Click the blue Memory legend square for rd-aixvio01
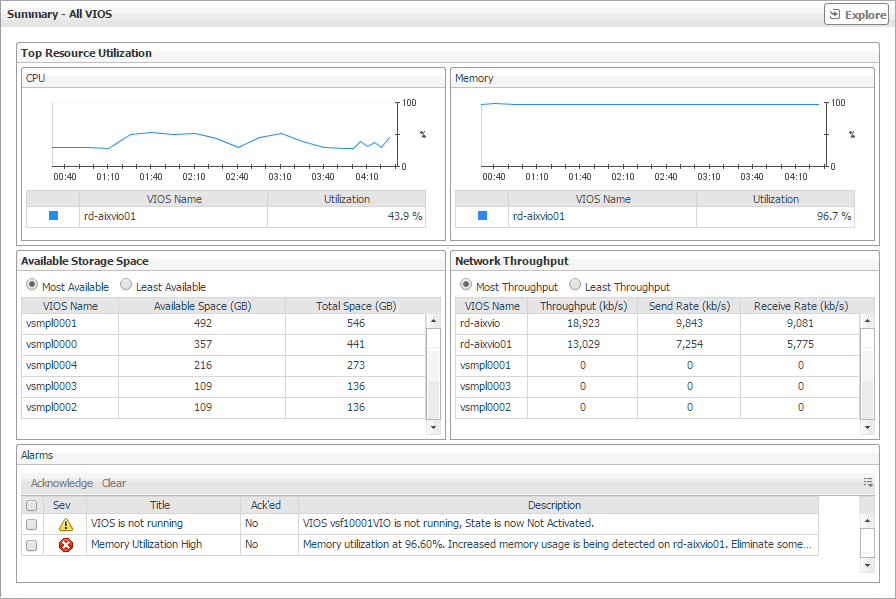896x599 pixels. pos(482,216)
